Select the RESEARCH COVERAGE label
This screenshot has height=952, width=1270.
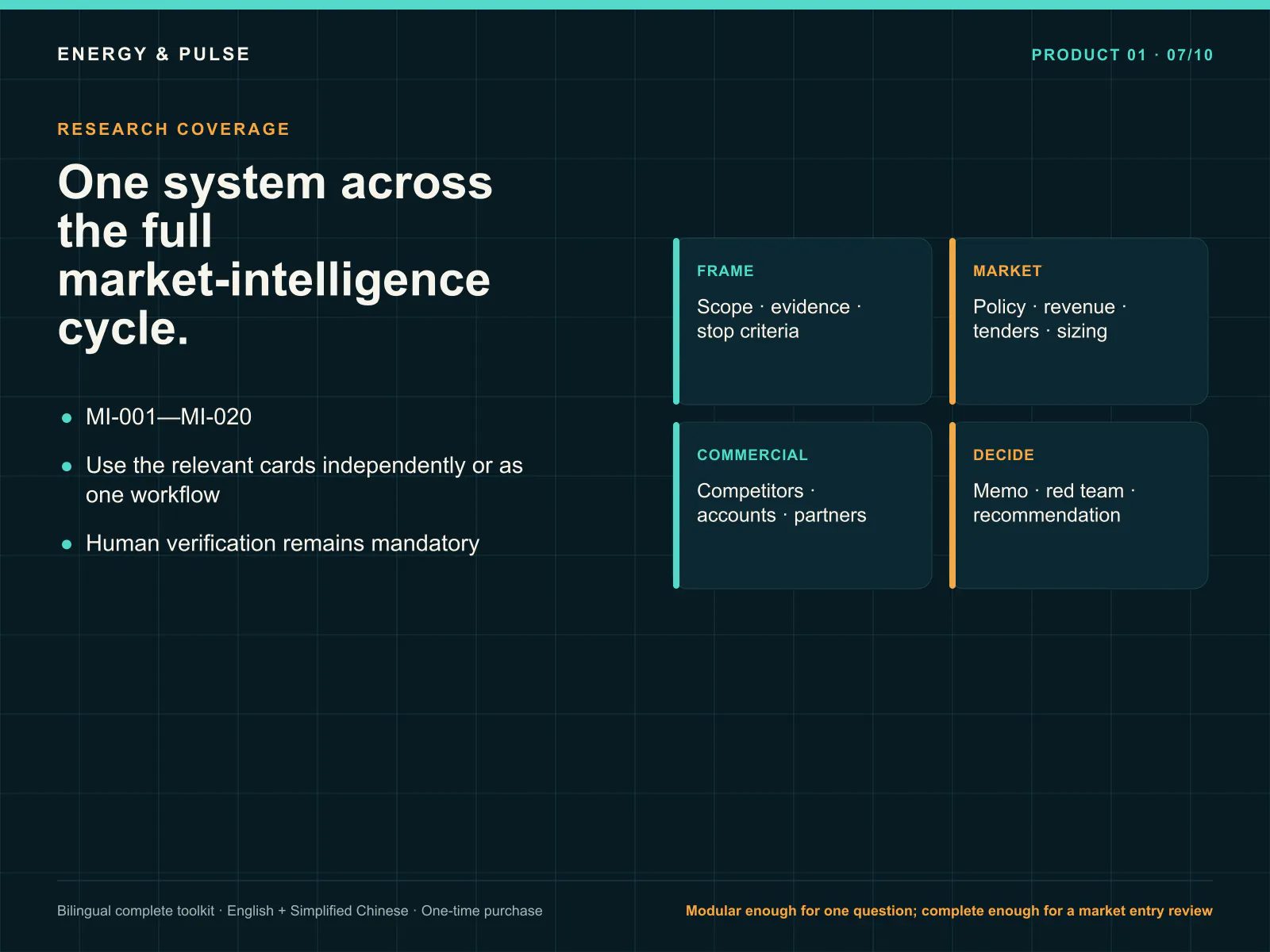[174, 129]
